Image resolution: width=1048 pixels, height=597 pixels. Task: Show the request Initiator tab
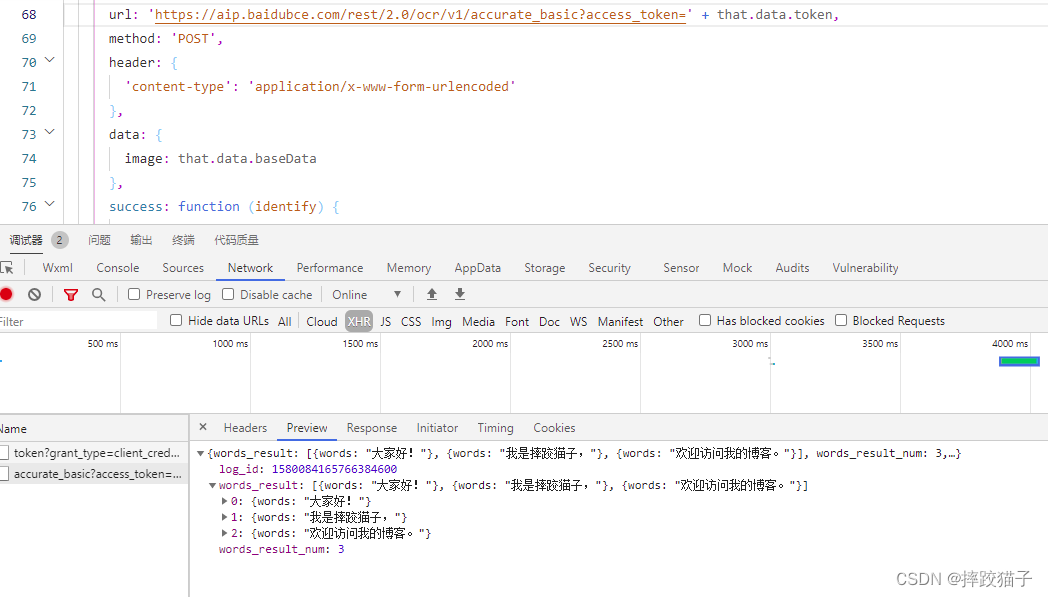coord(437,428)
